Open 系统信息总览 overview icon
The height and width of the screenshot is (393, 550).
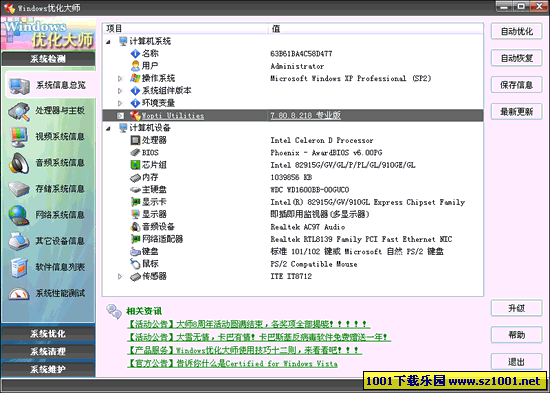(x=19, y=86)
